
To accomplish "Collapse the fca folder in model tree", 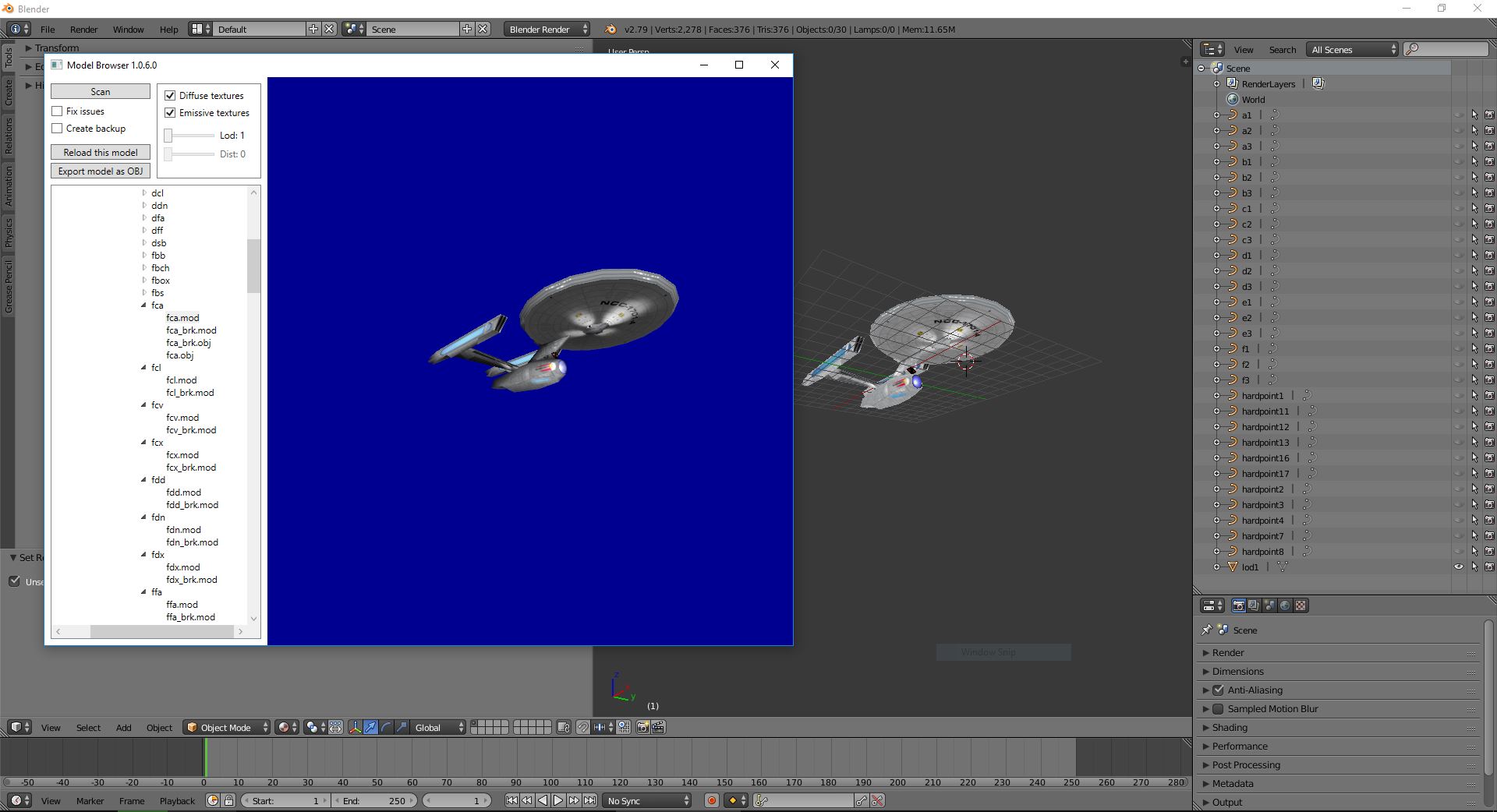I will [x=143, y=305].
